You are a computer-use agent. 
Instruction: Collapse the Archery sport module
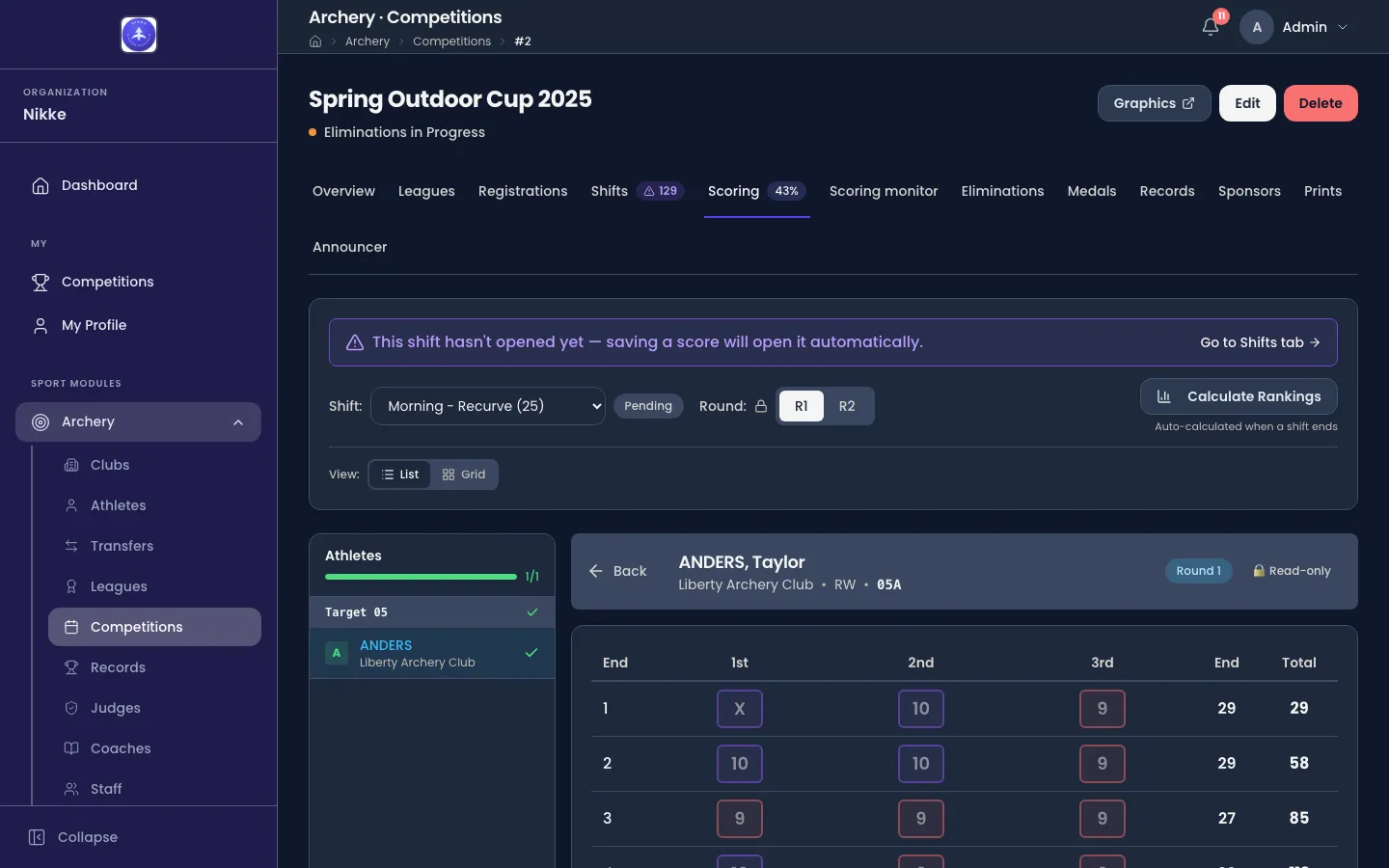pyautogui.click(x=138, y=421)
